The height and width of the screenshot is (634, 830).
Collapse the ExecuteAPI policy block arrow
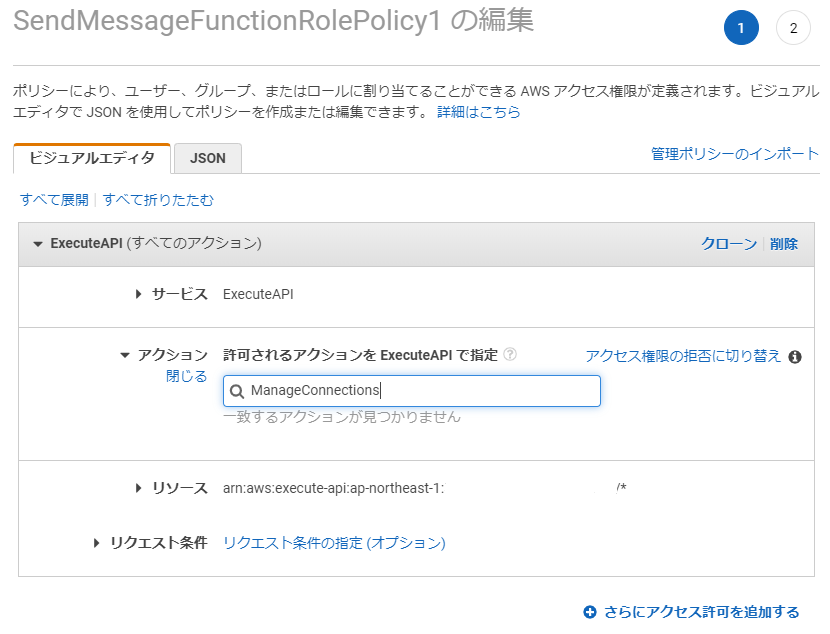[38, 244]
